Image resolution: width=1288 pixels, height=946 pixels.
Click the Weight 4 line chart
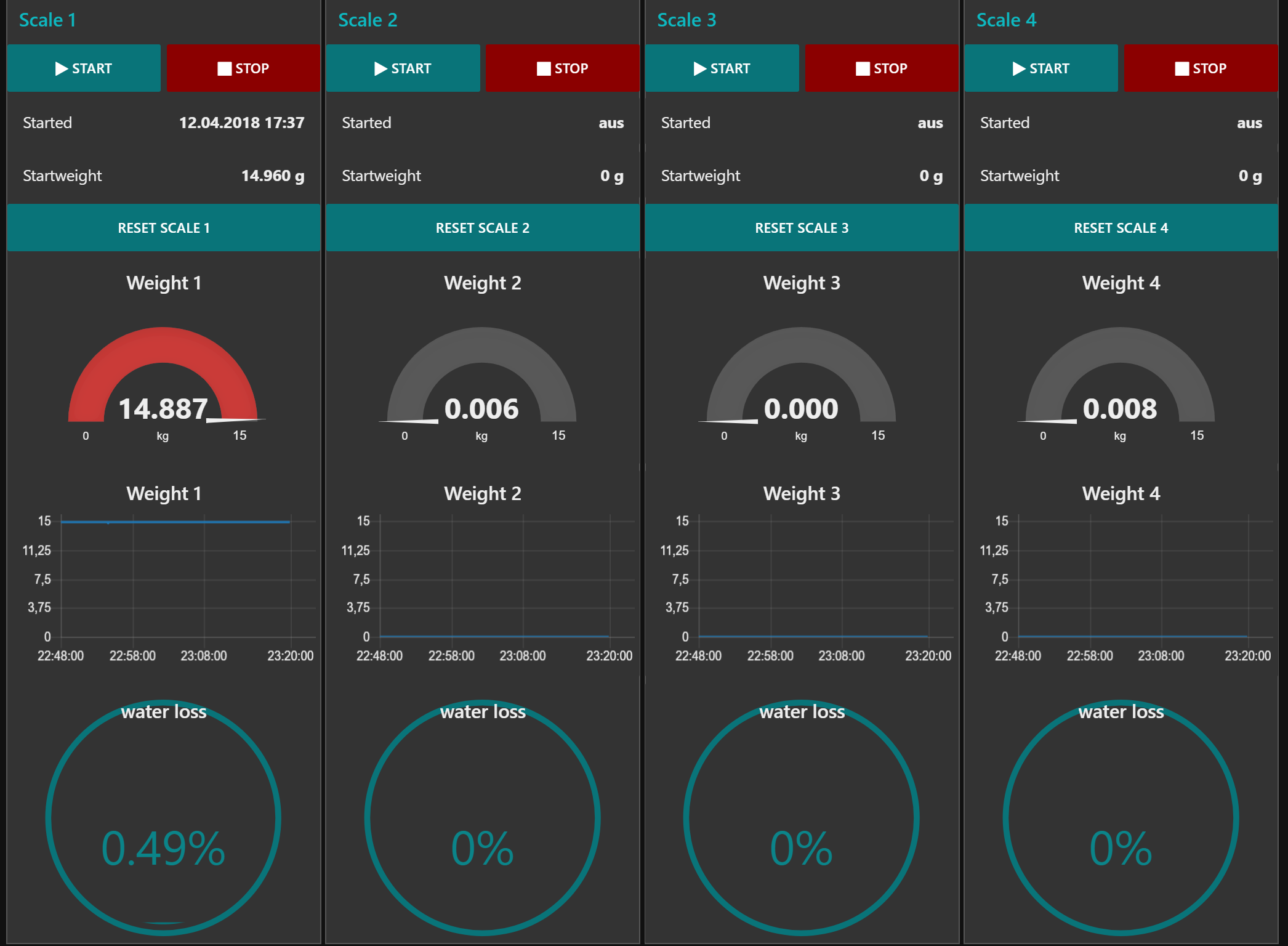click(x=1125, y=588)
